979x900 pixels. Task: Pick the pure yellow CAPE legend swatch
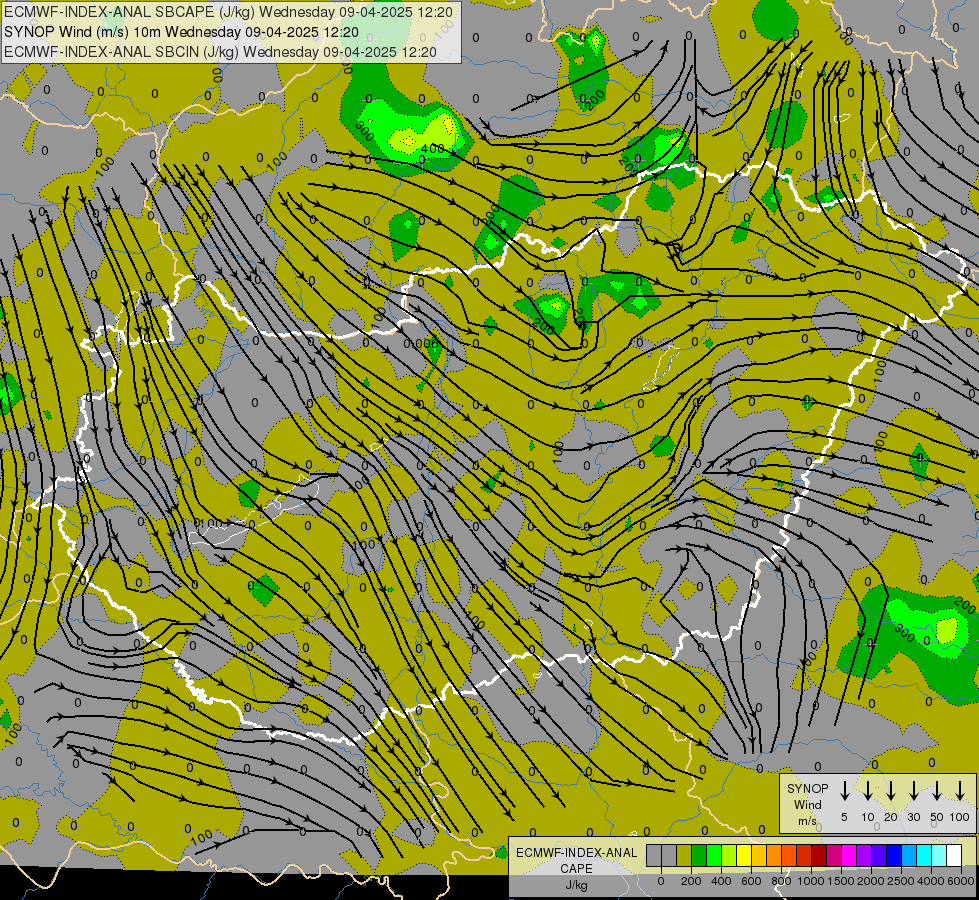point(744,855)
